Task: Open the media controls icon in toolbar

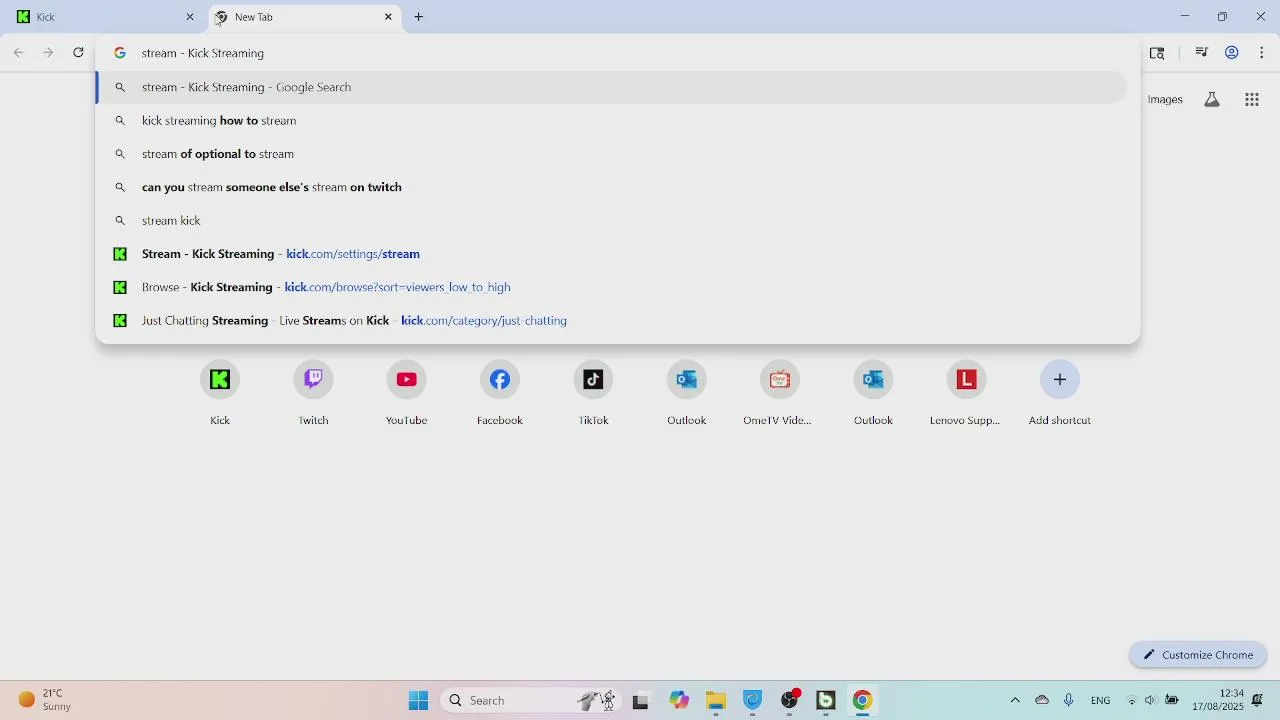Action: coord(1202,53)
